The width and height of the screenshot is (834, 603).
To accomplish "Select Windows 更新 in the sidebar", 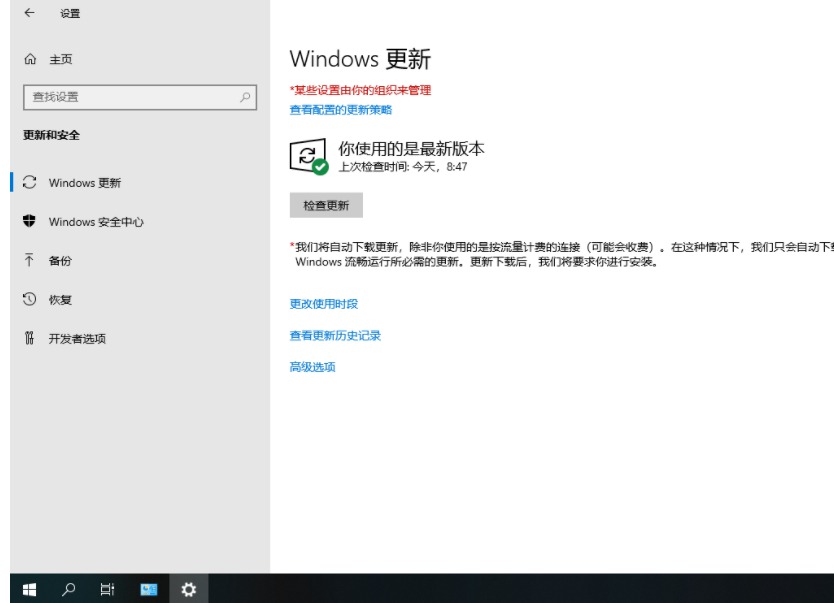I will coord(140,182).
